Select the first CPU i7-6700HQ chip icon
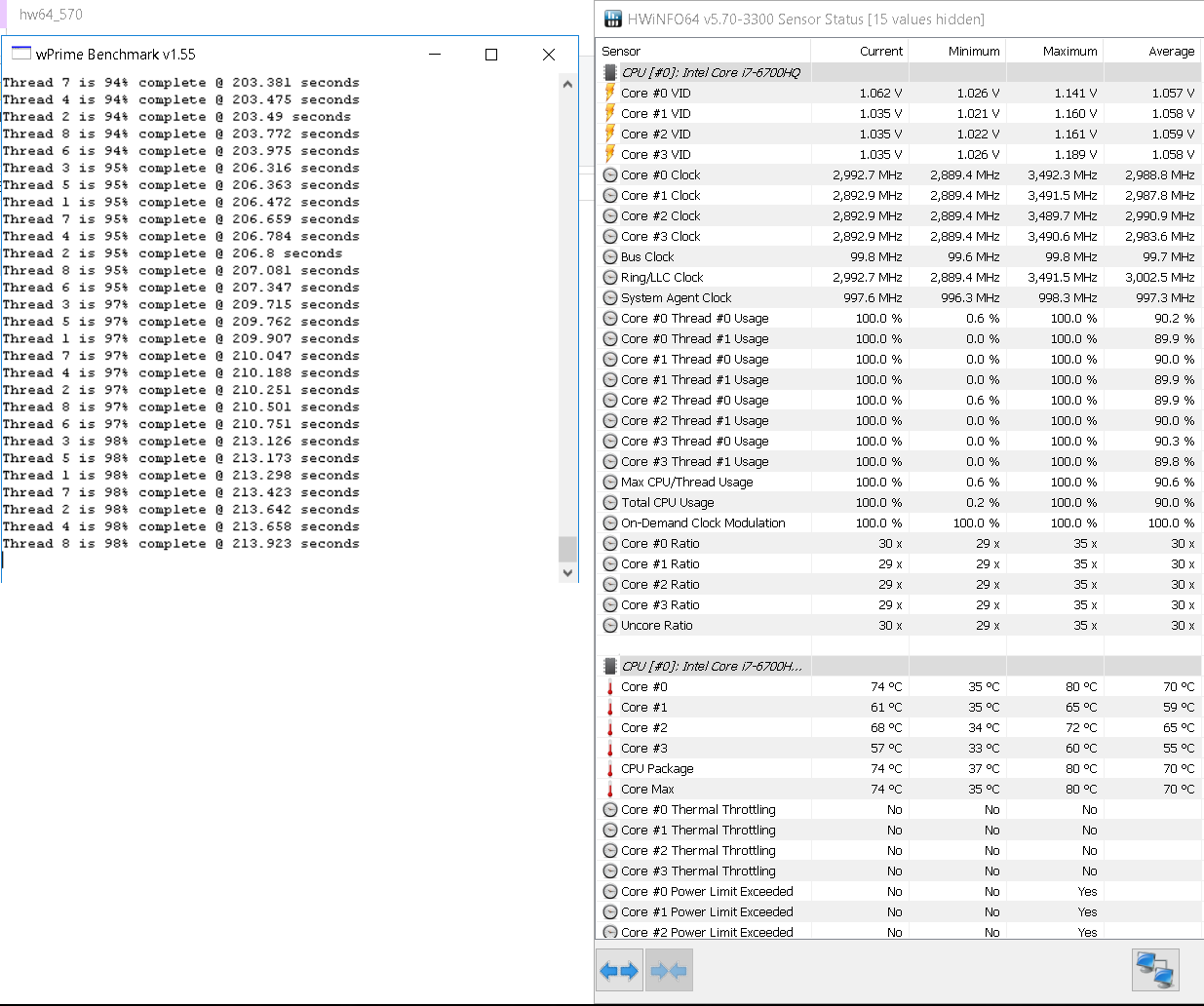1204x1006 pixels. [x=610, y=72]
